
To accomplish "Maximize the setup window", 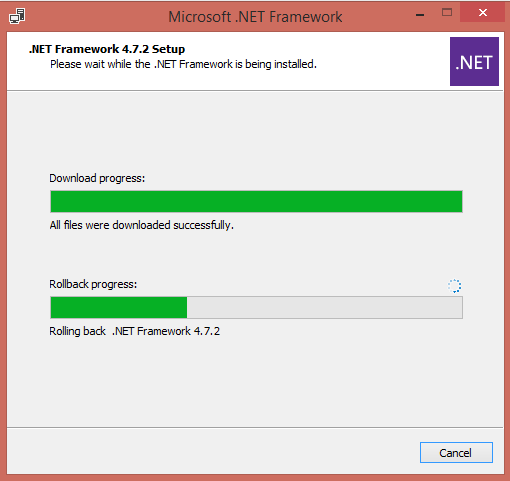I will (447, 13).
